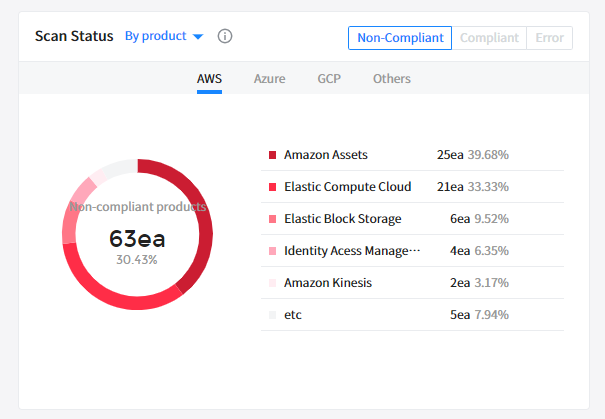Click the Amazon Kinesis legend swatch
605x419 pixels.
click(272, 283)
